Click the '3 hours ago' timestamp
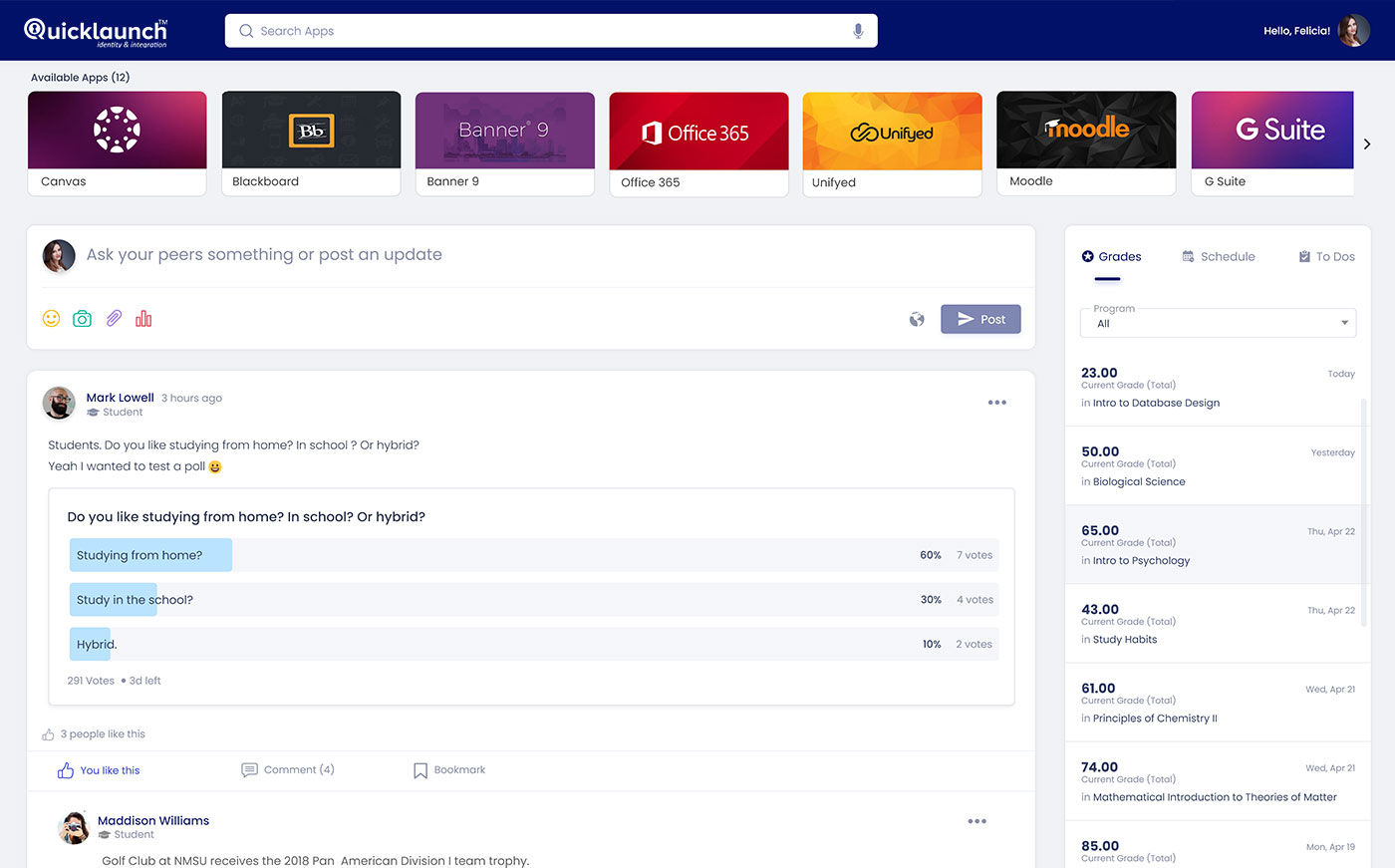This screenshot has height=868, width=1395. click(x=191, y=399)
